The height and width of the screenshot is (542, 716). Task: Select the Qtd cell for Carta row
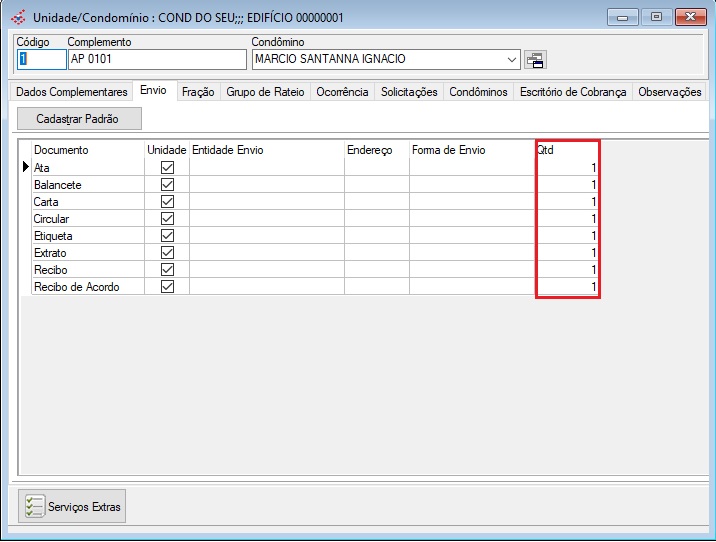[x=567, y=202]
